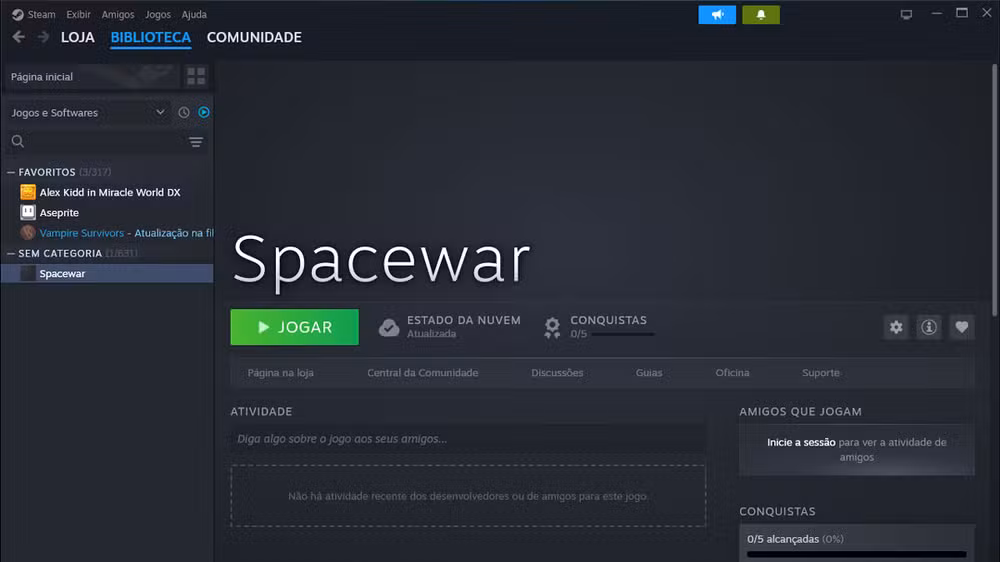Click the Steam logo menu
1000x562 pixels.
click(x=18, y=15)
